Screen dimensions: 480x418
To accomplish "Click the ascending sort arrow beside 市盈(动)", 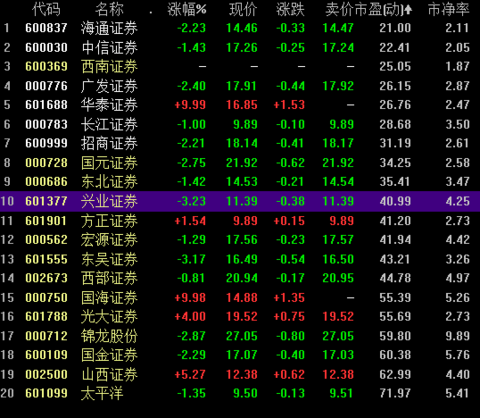I will tap(408, 10).
